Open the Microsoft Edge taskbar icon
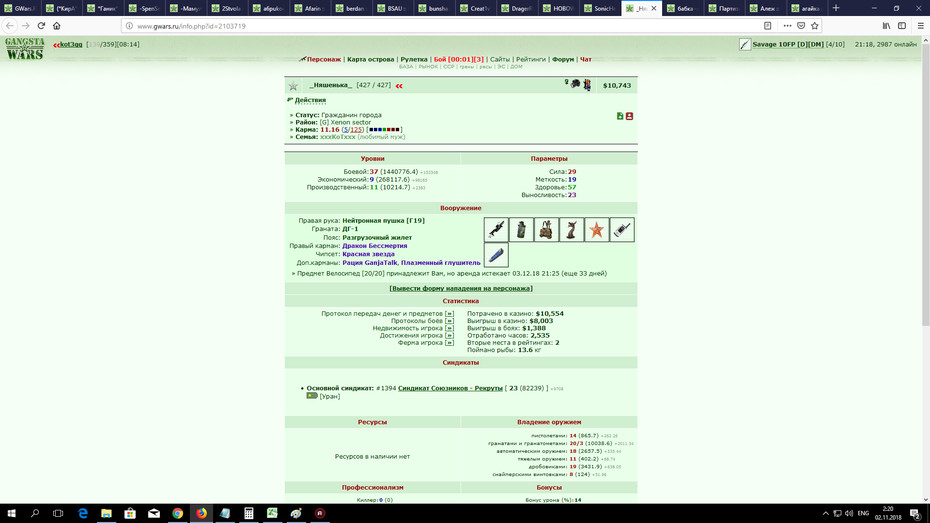Screen dimensions: 930x523 tap(82, 513)
